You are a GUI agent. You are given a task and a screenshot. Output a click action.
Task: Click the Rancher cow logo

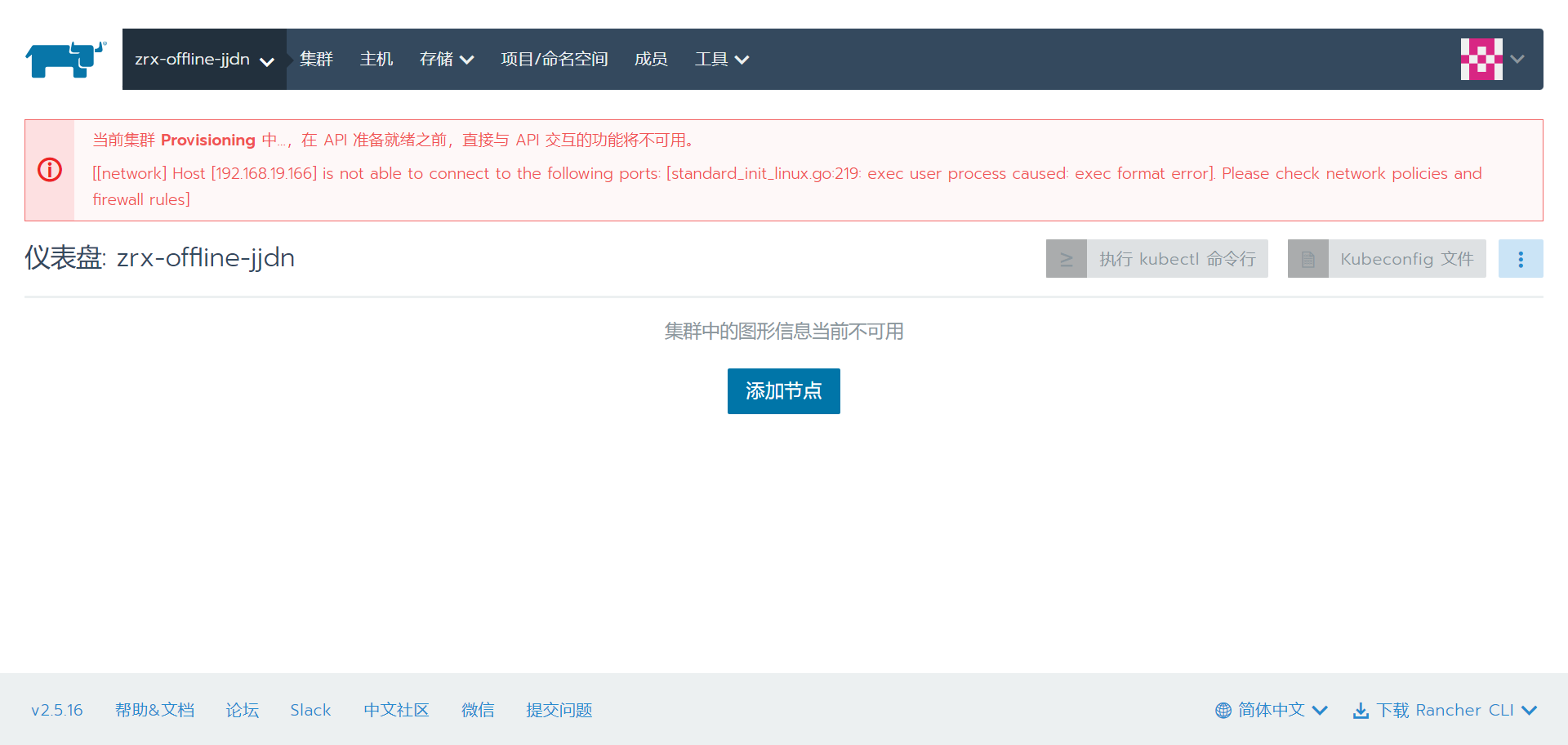point(65,60)
